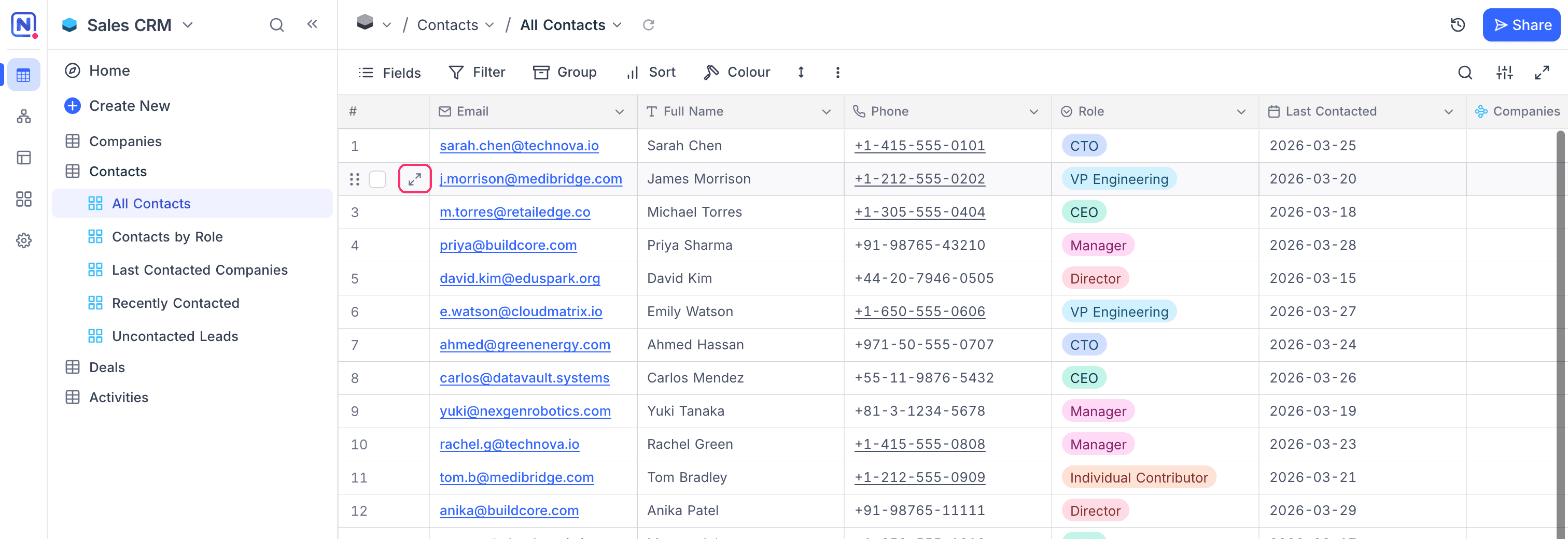The width and height of the screenshot is (1568, 539).
Task: Open the base icon dropdown in breadcrumb
Action: [x=373, y=24]
